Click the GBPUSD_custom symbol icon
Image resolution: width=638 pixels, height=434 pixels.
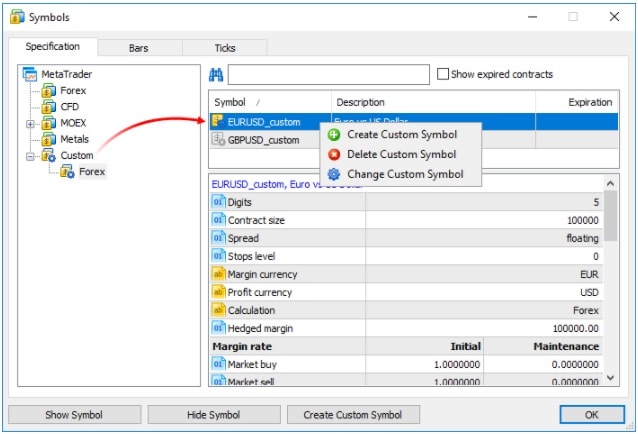[x=218, y=140]
